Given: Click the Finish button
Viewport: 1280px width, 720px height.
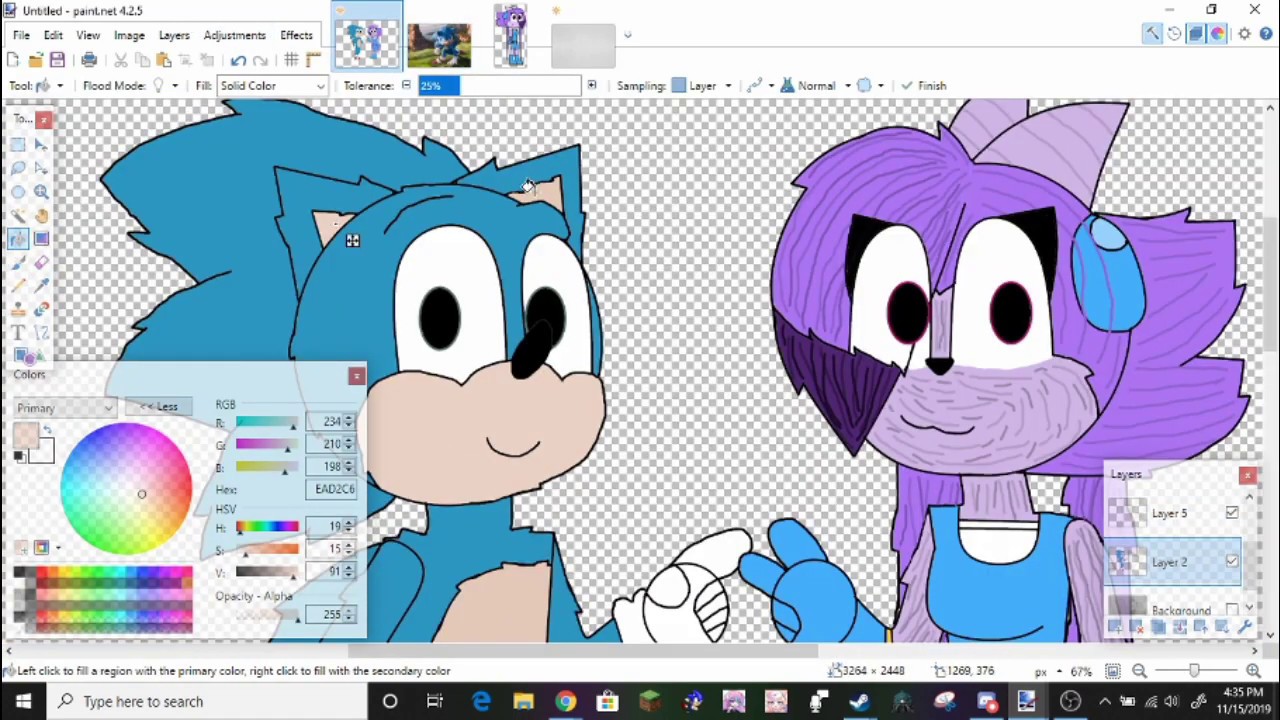Looking at the screenshot, I should (x=924, y=86).
